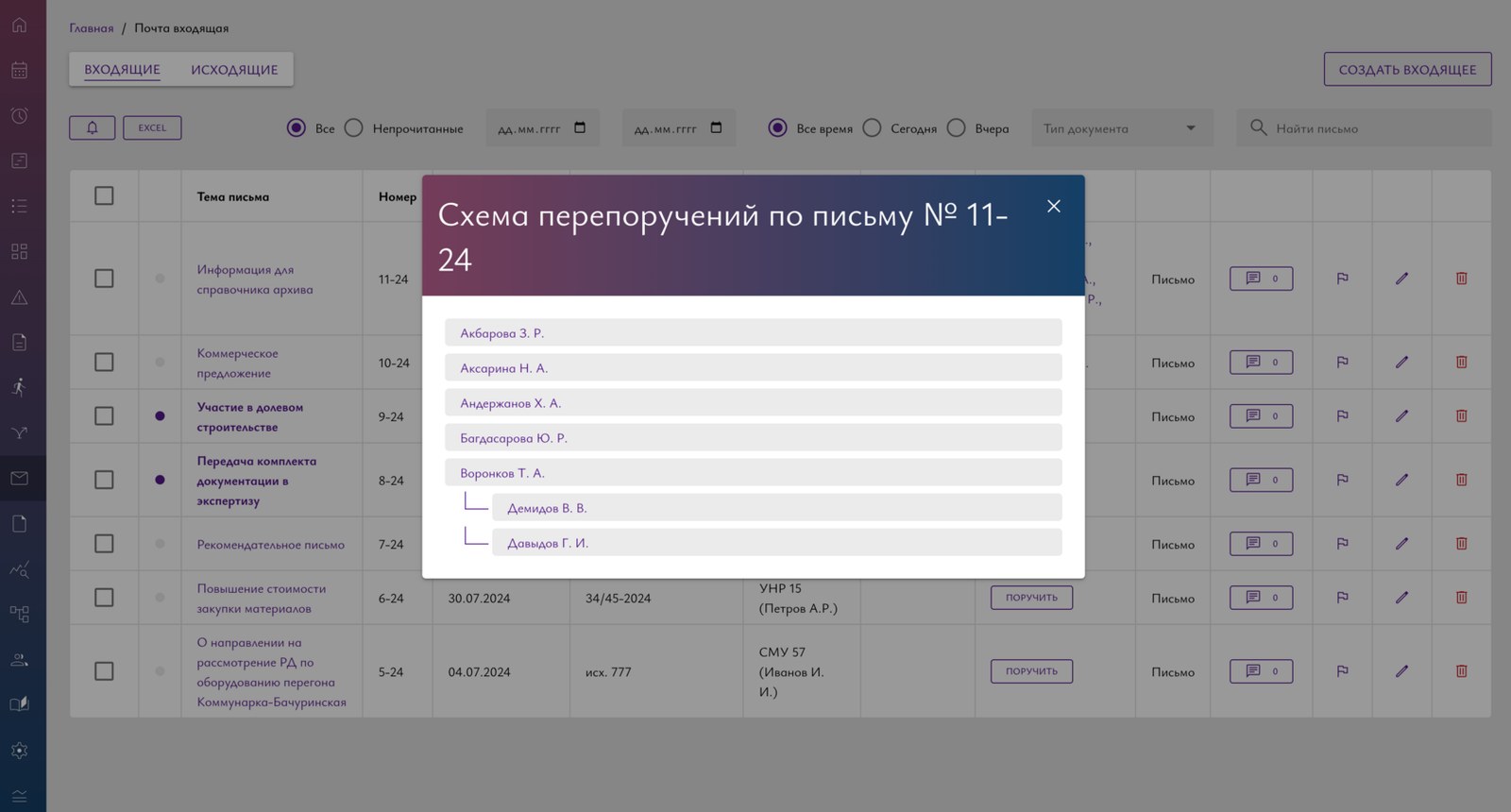
Task: Tick the checkbox for letter 11-24
Action: tap(104, 279)
